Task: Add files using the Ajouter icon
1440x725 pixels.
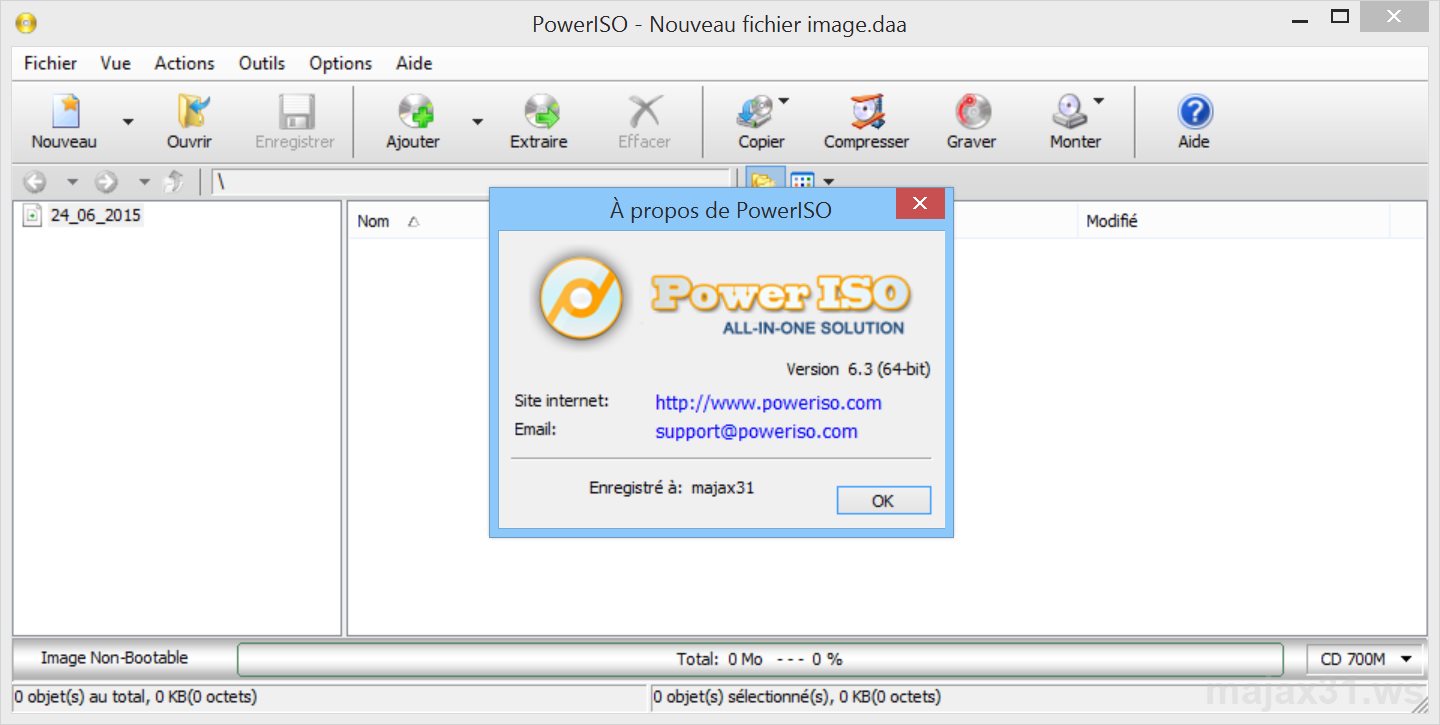Action: [x=414, y=111]
